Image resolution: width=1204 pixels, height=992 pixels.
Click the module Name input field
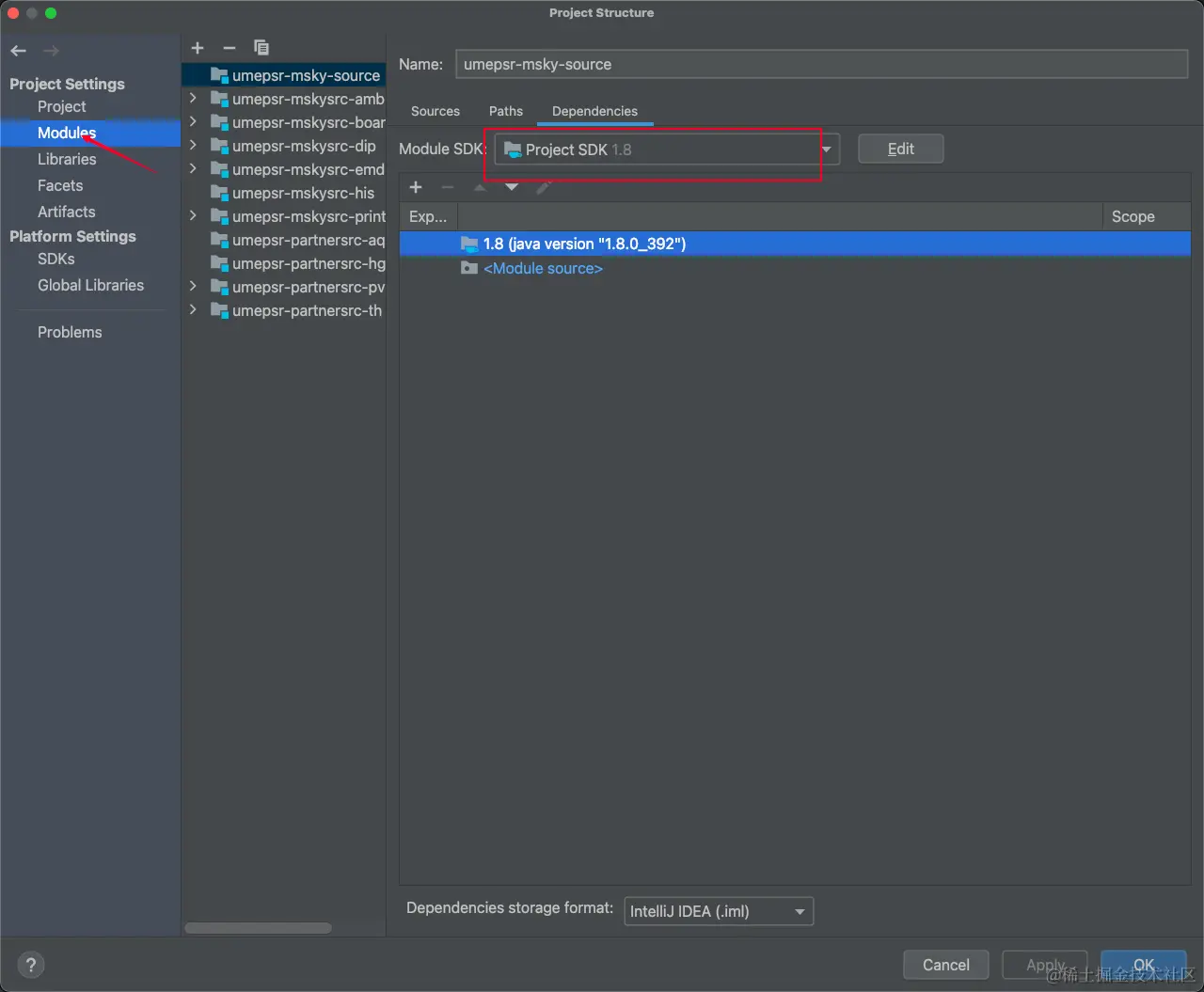click(822, 64)
